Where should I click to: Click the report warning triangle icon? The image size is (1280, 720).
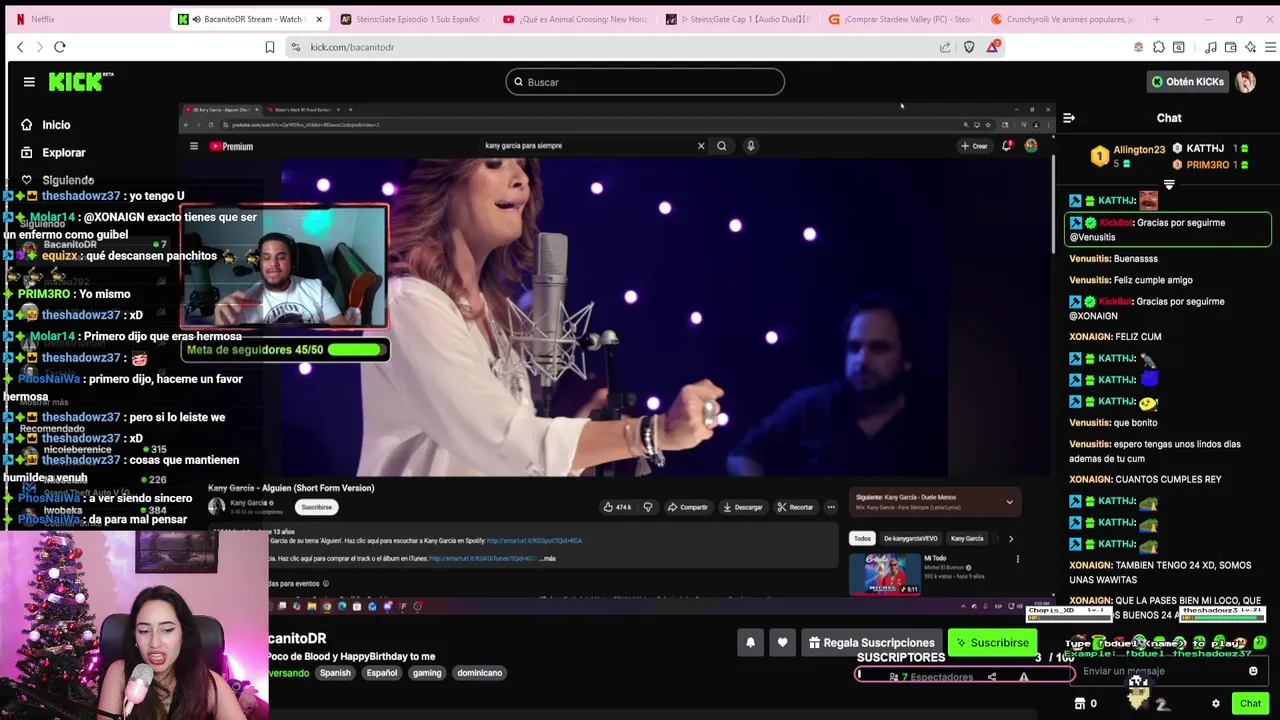point(1023,677)
